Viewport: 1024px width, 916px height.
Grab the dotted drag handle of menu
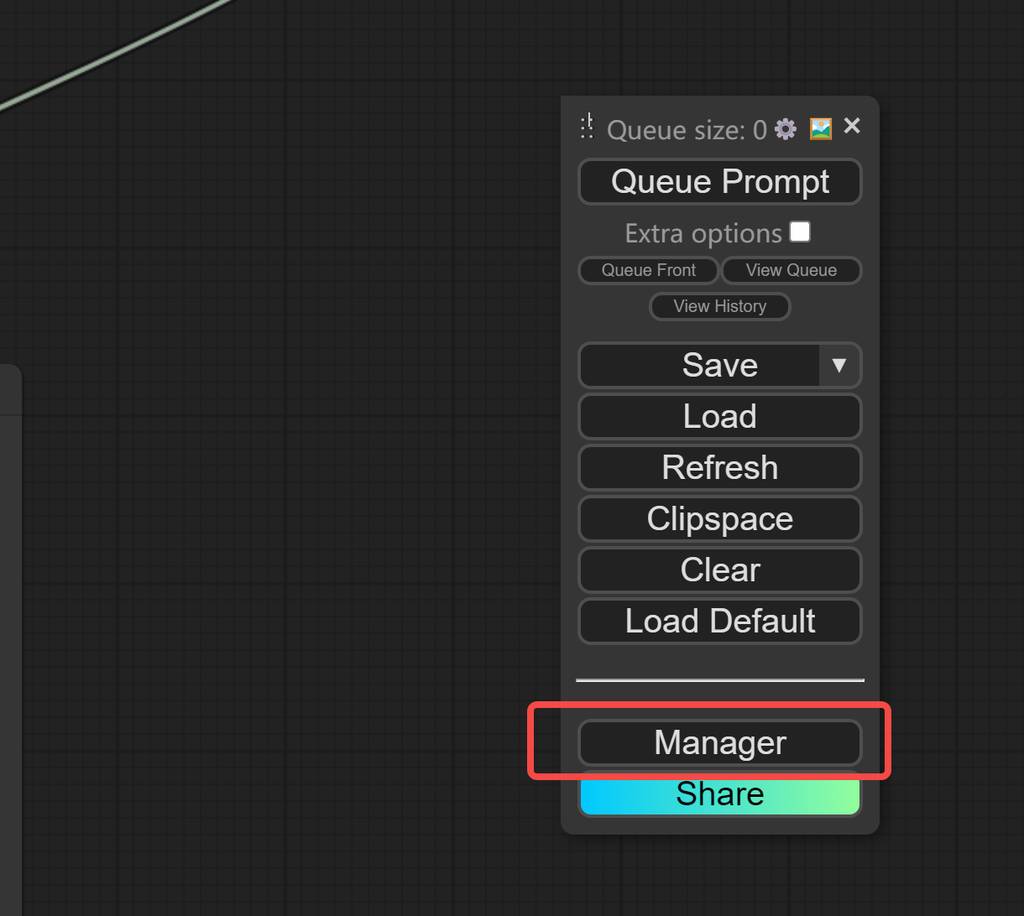[x=587, y=128]
